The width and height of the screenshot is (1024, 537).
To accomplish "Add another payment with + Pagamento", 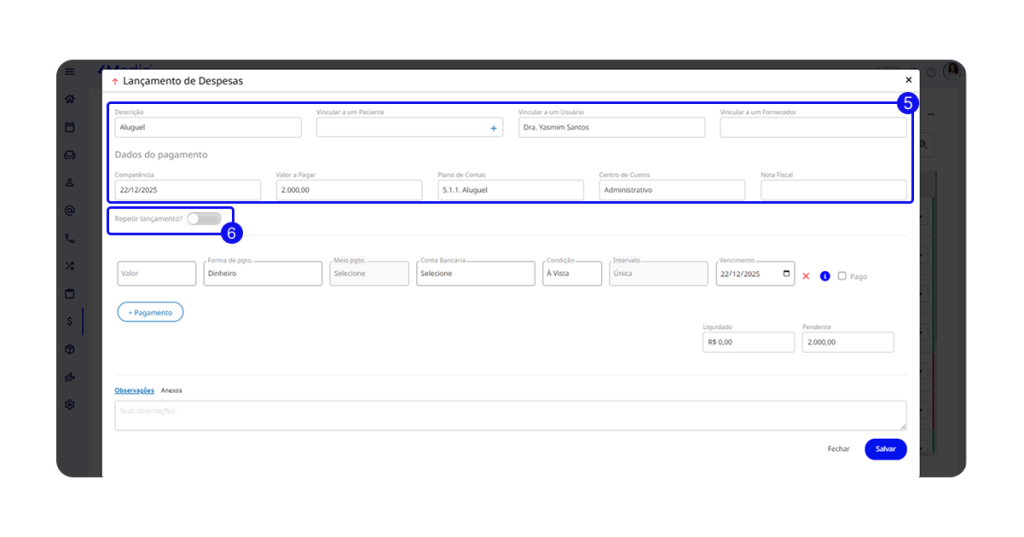I will point(150,312).
